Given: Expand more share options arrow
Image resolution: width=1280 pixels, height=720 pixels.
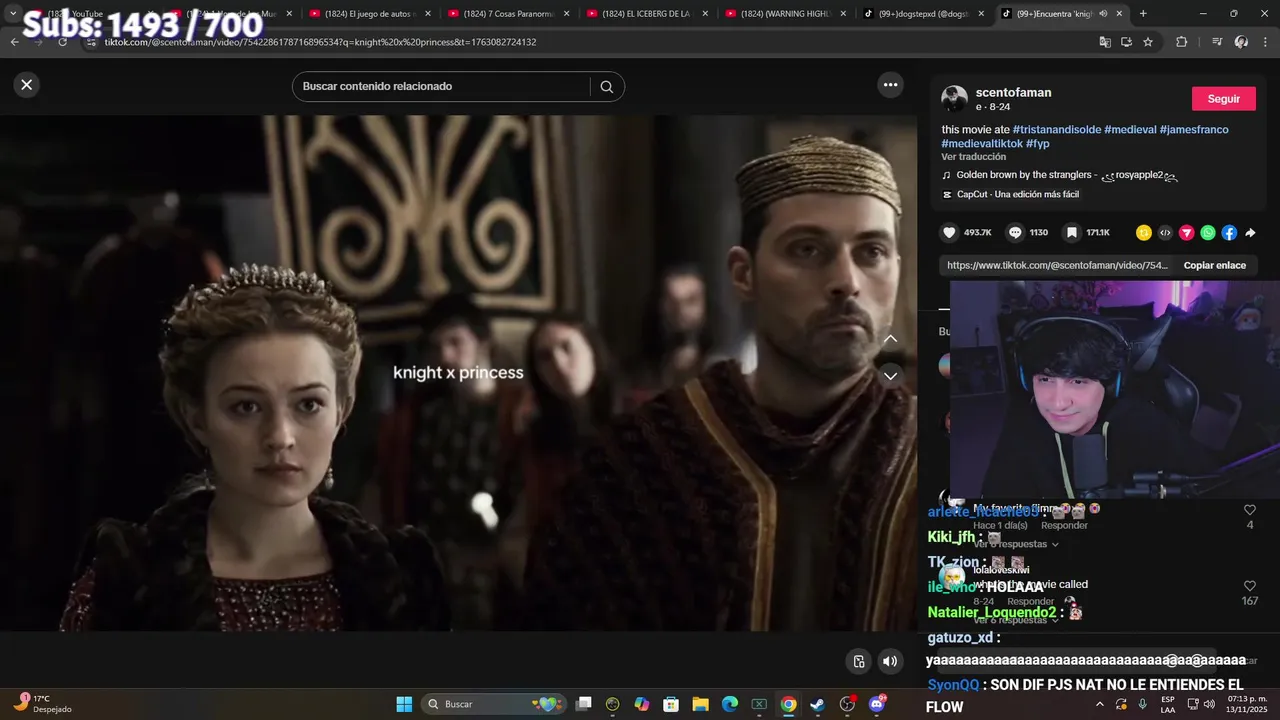Looking at the screenshot, I should pos(1250,233).
